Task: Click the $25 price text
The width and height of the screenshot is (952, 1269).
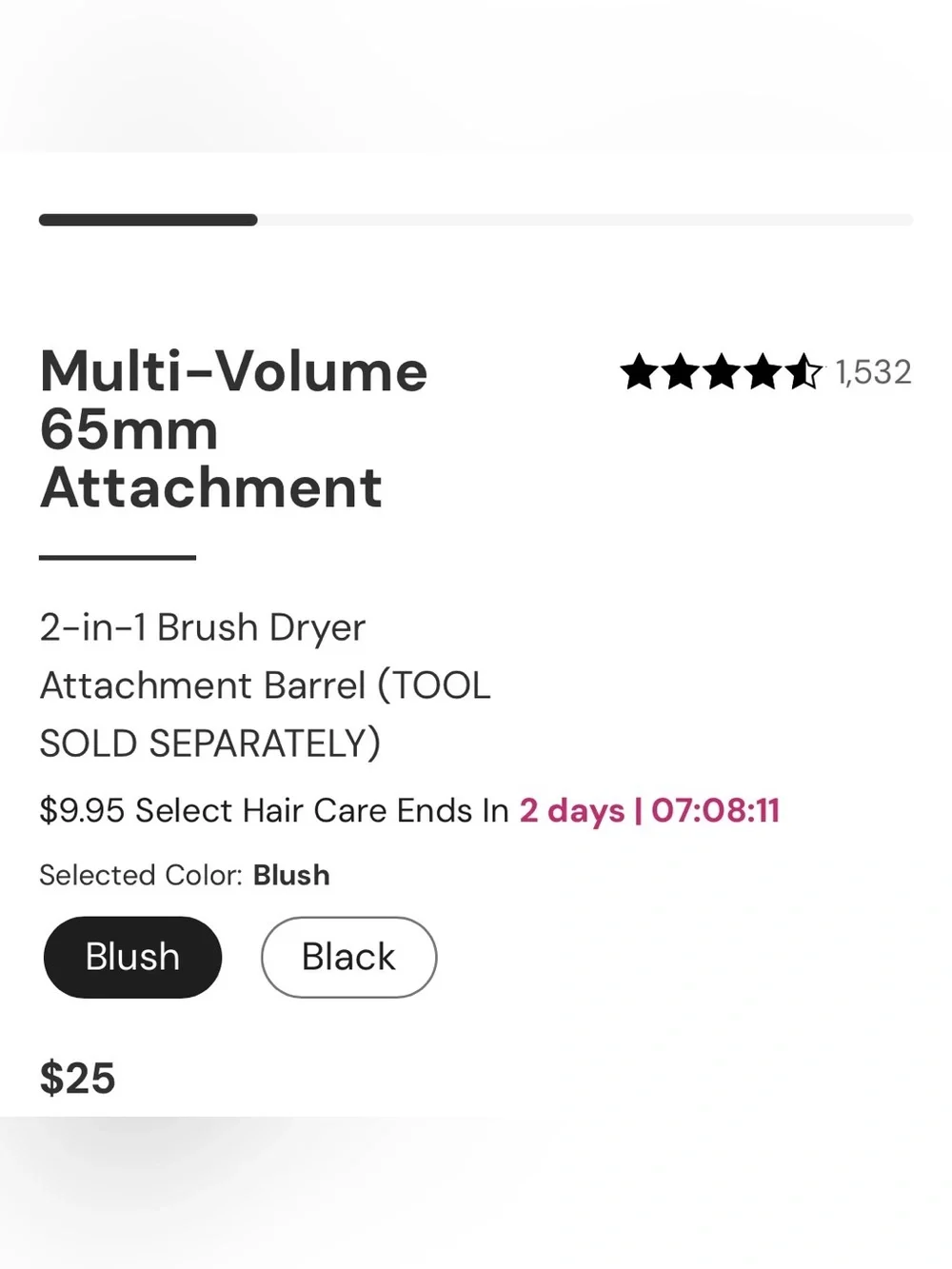Action: (77, 1079)
